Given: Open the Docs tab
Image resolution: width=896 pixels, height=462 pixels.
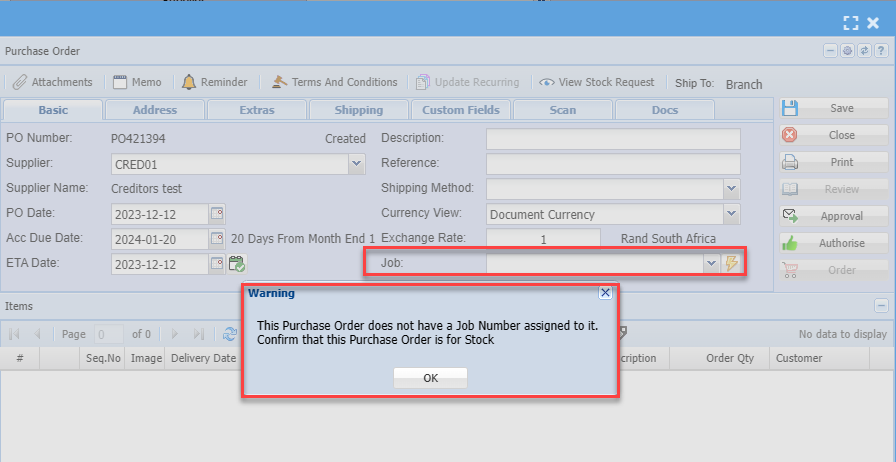Looking at the screenshot, I should pos(665,110).
